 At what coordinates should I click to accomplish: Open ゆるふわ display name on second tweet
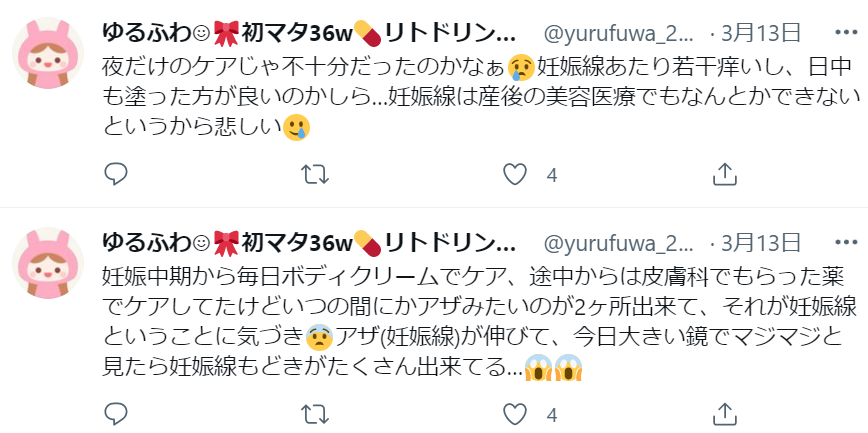click(x=309, y=244)
